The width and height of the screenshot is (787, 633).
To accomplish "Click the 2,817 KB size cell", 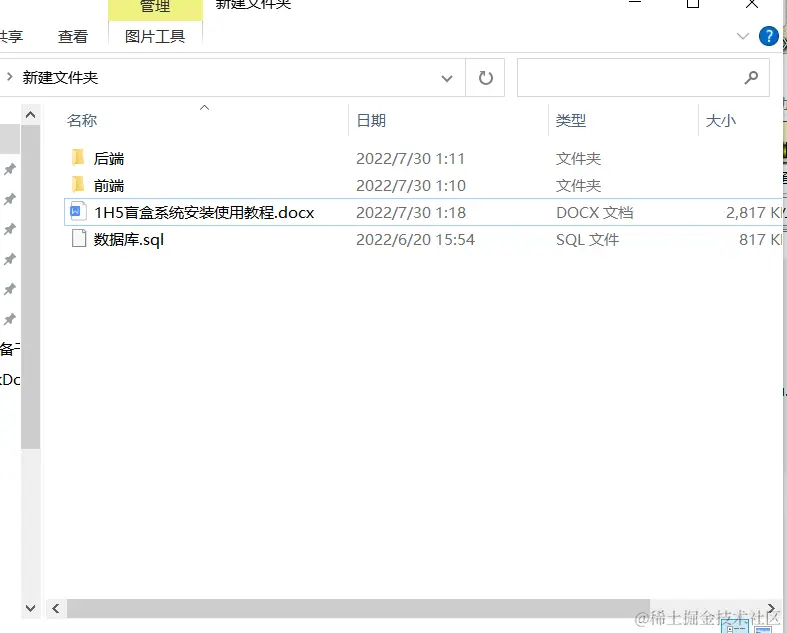I will click(x=754, y=212).
